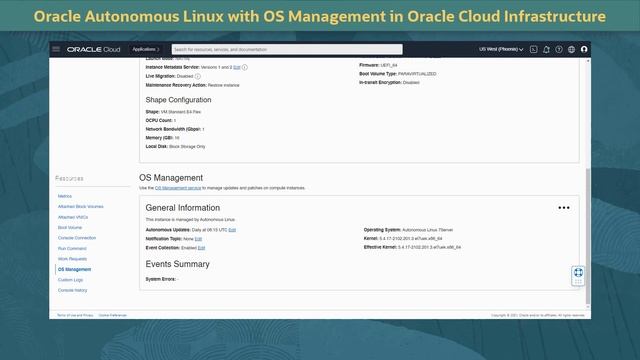640x360 pixels.
Task: Edit the Notification Topic
Action: 198,239
